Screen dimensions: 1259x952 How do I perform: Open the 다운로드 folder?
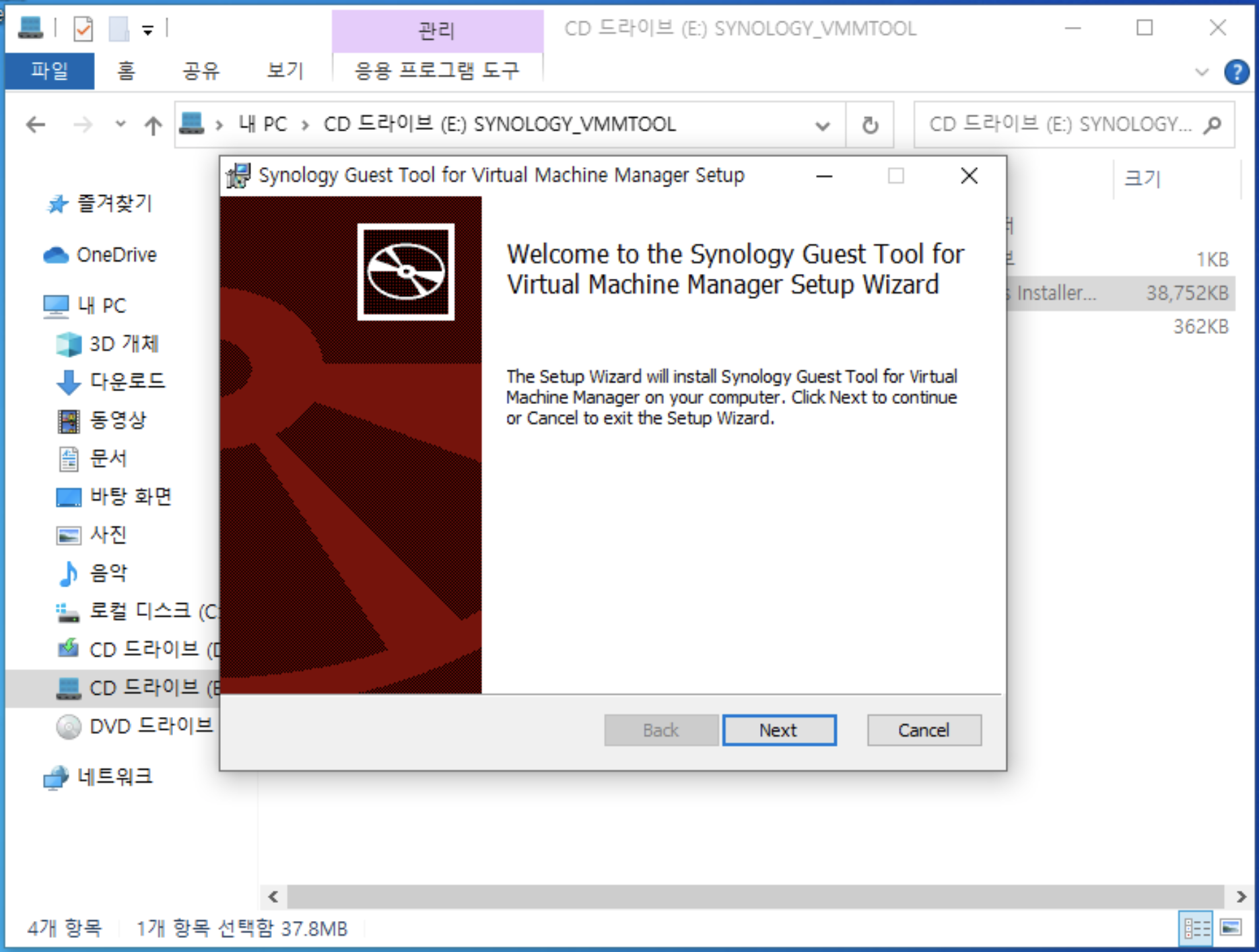(x=111, y=381)
